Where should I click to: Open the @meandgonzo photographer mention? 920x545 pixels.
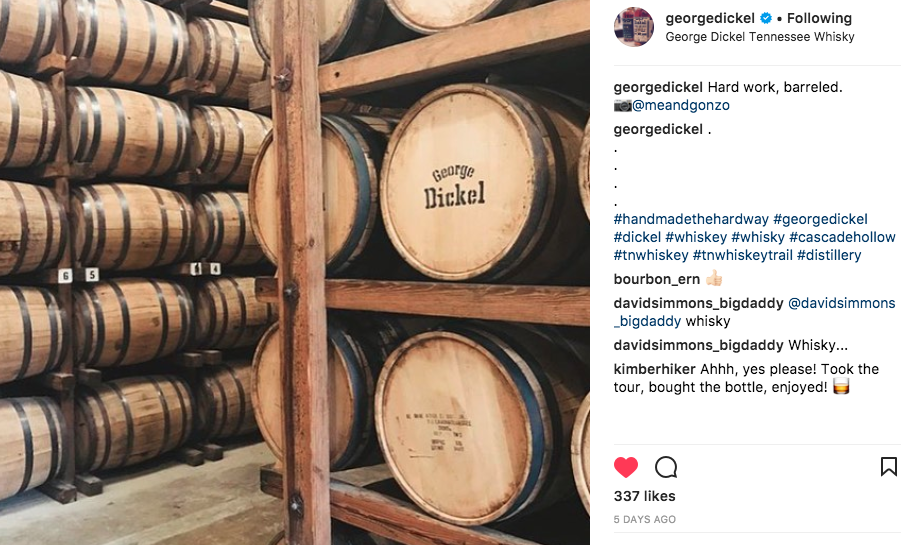pyautogui.click(x=681, y=106)
